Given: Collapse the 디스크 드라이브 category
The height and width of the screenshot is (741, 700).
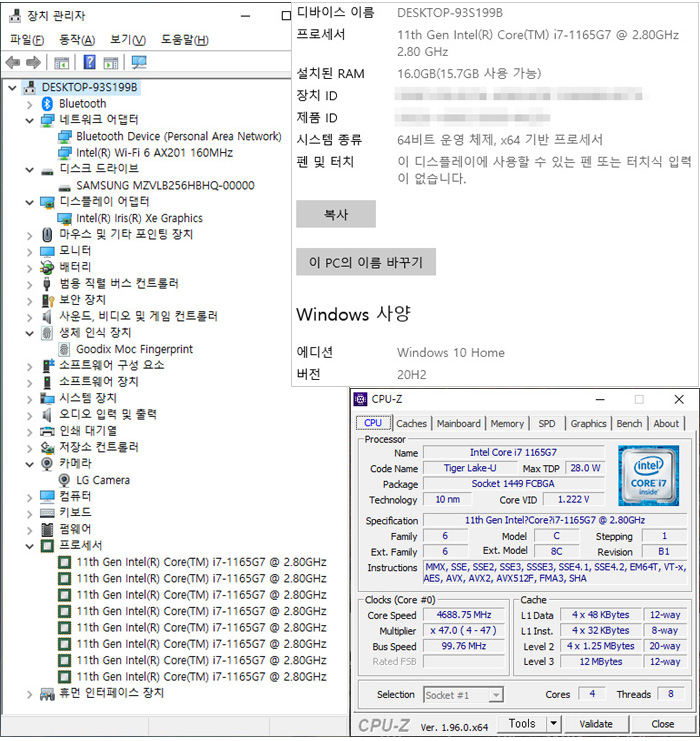Looking at the screenshot, I should 29,170.
